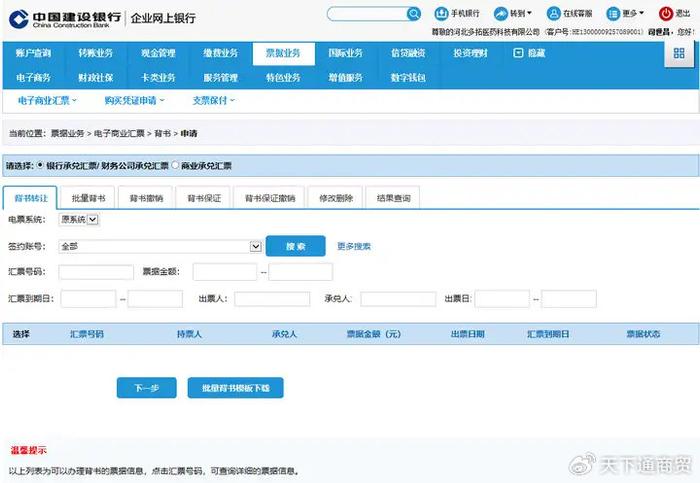Click the 承兑人 input field
Screen dimensions: 700x483
point(398,299)
